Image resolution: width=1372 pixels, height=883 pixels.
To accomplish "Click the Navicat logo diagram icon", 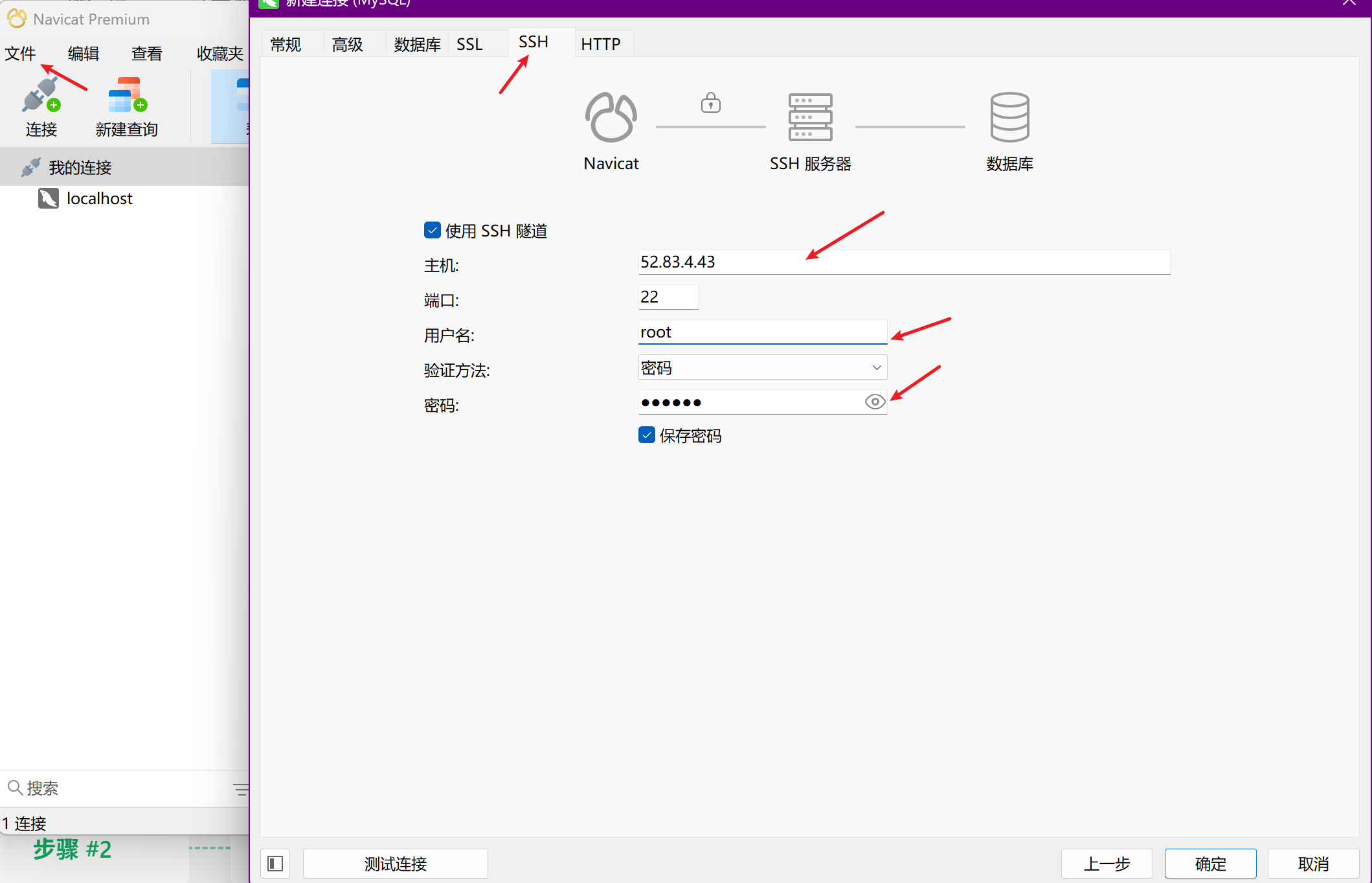I will point(611,117).
